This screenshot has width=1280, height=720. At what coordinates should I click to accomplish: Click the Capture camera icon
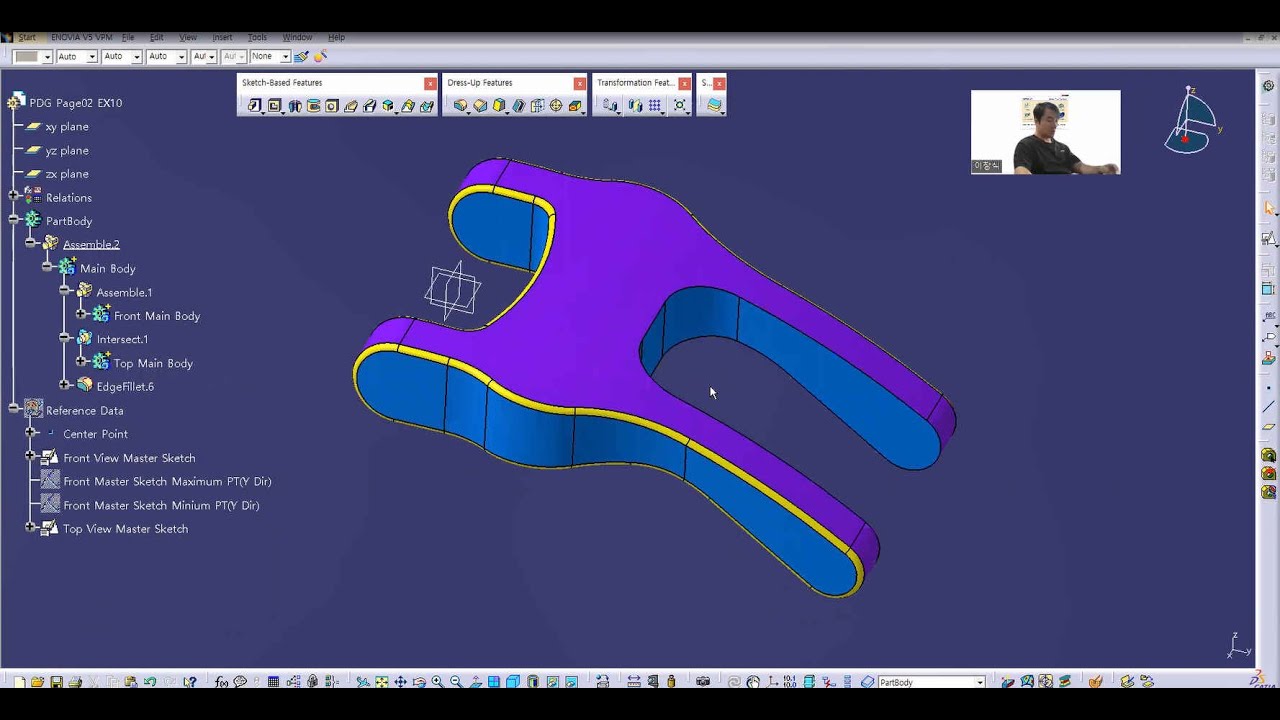pyautogui.click(x=703, y=682)
